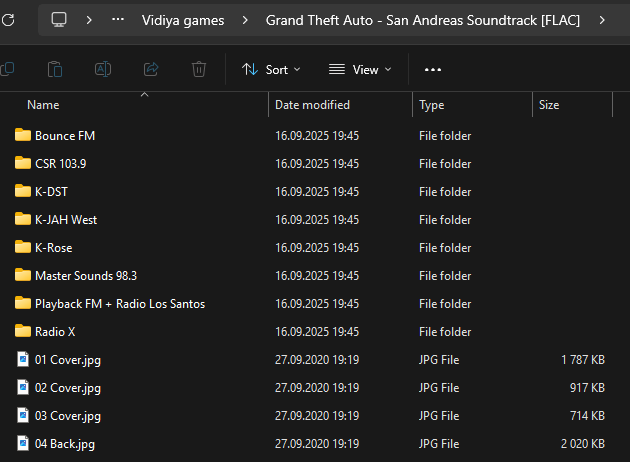Select the 03 Cover.jpg file icon
Screen dimensions: 630x462
[23, 415]
